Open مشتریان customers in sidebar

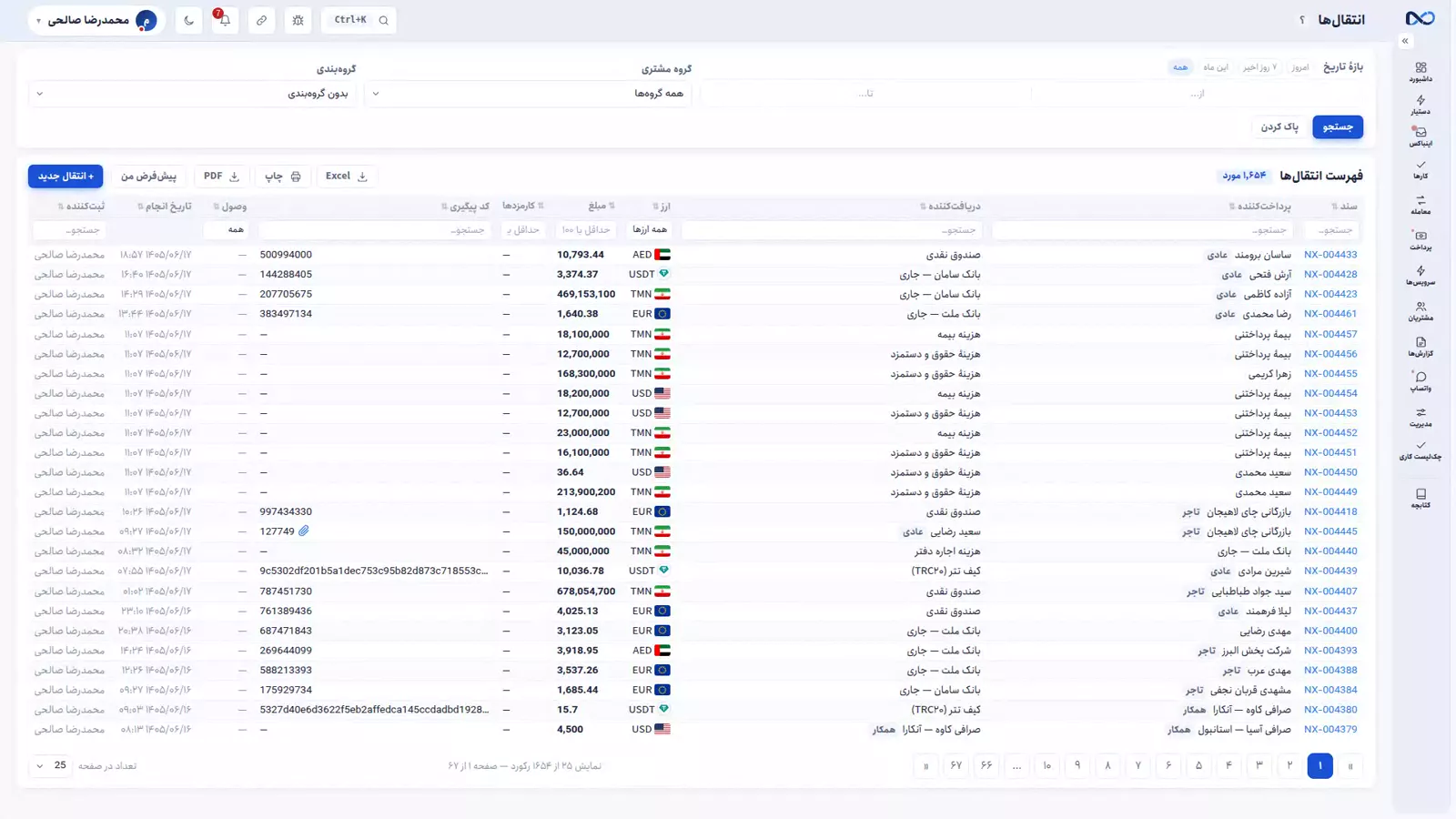click(1421, 311)
